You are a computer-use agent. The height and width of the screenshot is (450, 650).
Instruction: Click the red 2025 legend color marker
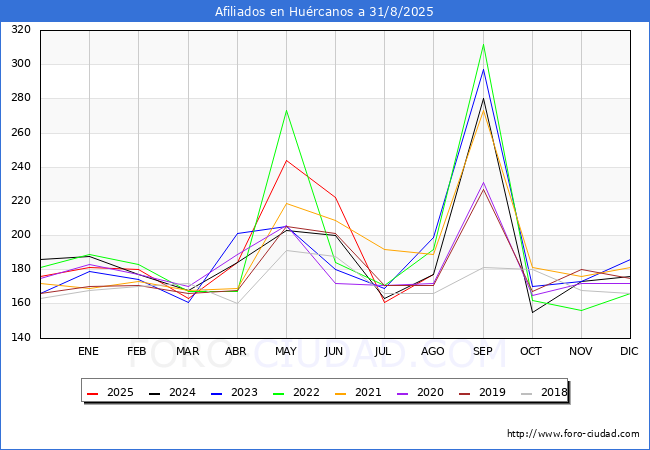tap(92, 393)
